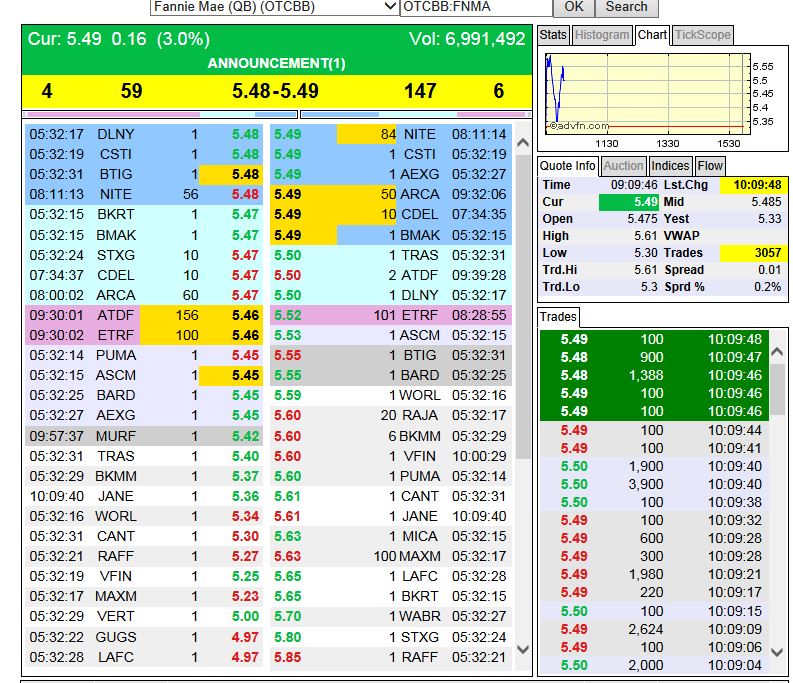
Task: Click the ETRF bid of 100 at 5.46
Action: [144, 335]
